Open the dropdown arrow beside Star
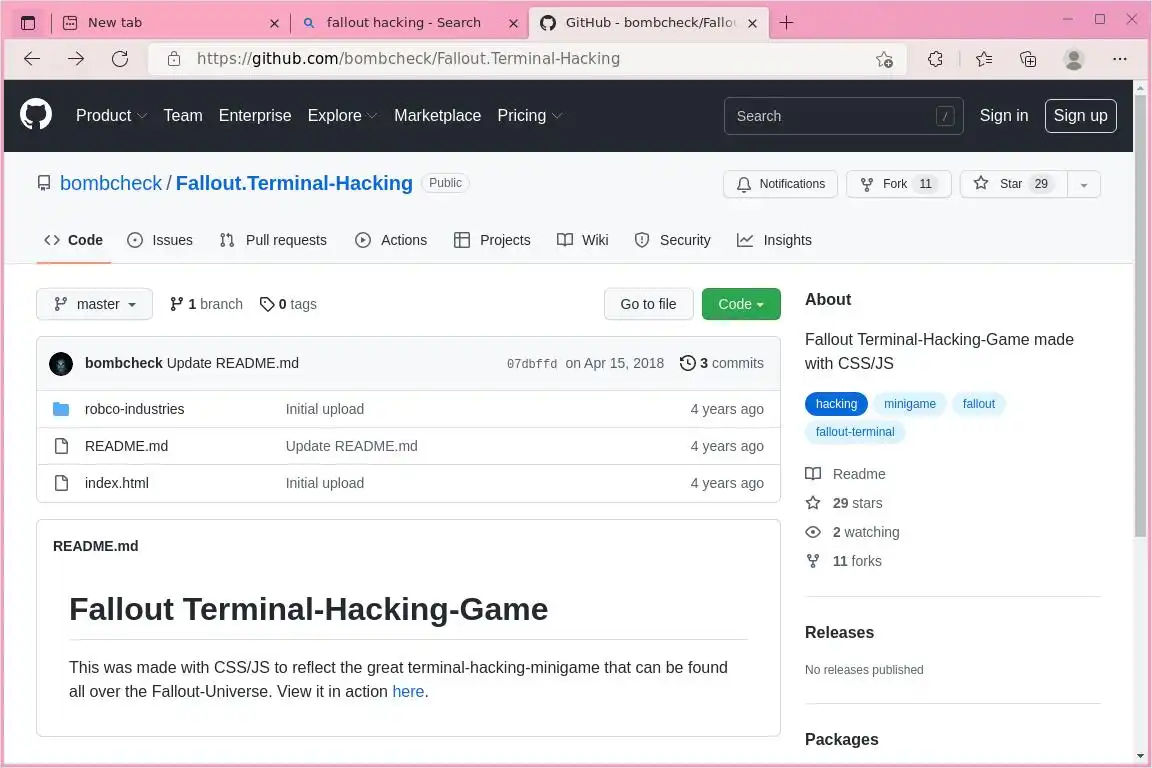Image resolution: width=1152 pixels, height=768 pixels. (x=1084, y=184)
